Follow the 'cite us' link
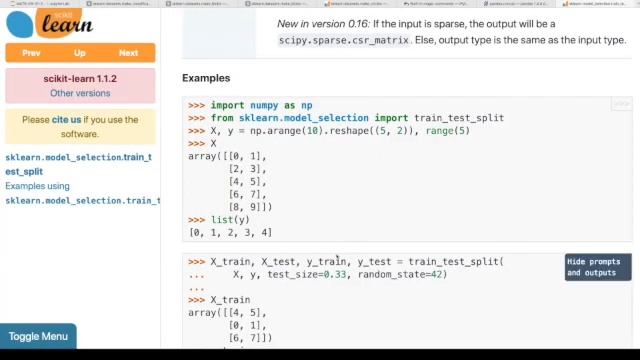 click(66, 120)
